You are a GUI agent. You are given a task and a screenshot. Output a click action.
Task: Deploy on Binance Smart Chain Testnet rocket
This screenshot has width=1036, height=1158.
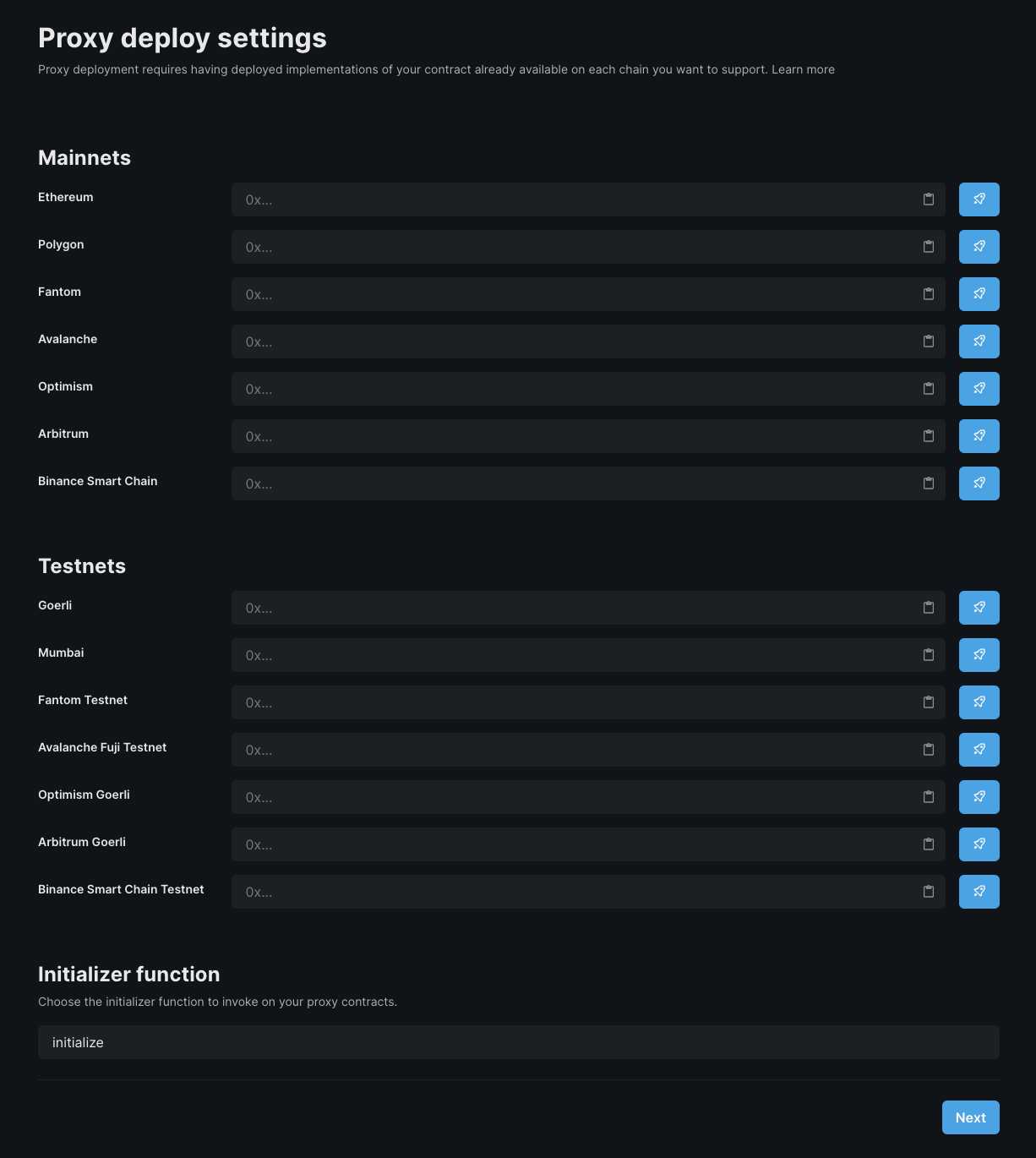point(979,892)
